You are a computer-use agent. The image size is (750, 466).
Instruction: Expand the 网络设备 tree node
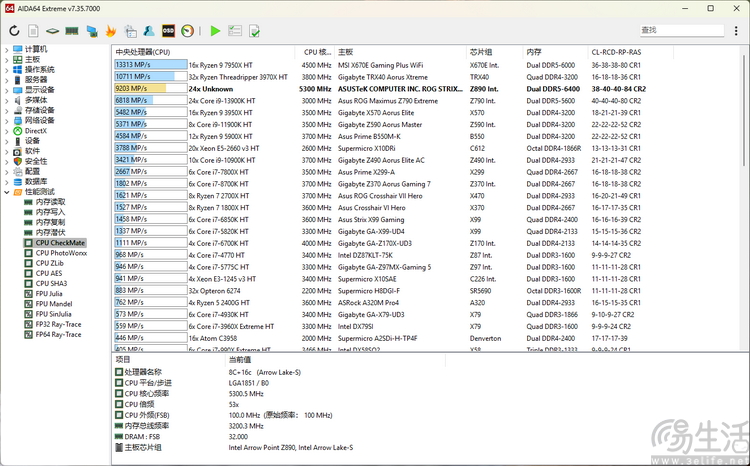[x=7, y=121]
